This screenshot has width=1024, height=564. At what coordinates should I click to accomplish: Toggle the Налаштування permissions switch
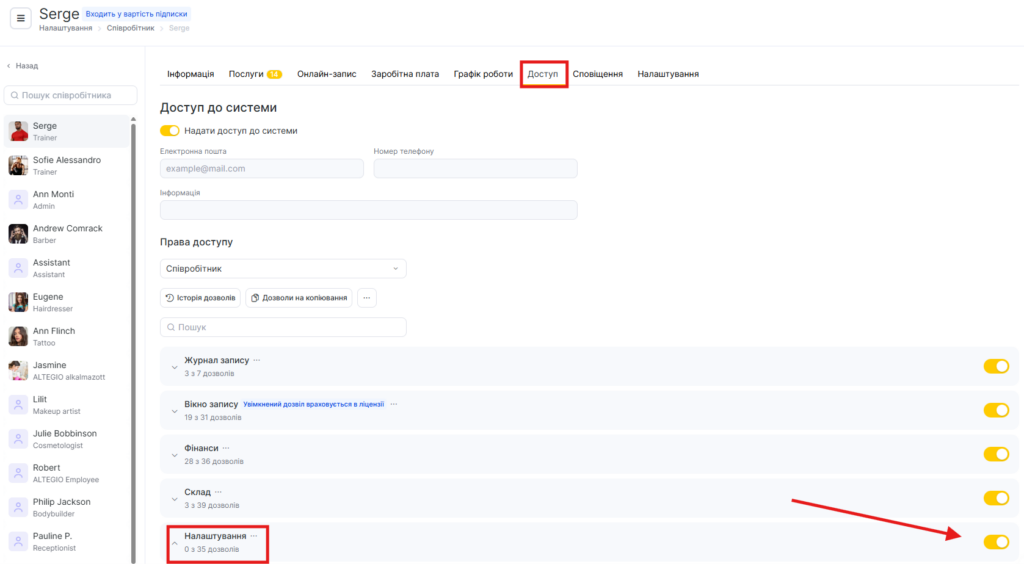pos(996,542)
